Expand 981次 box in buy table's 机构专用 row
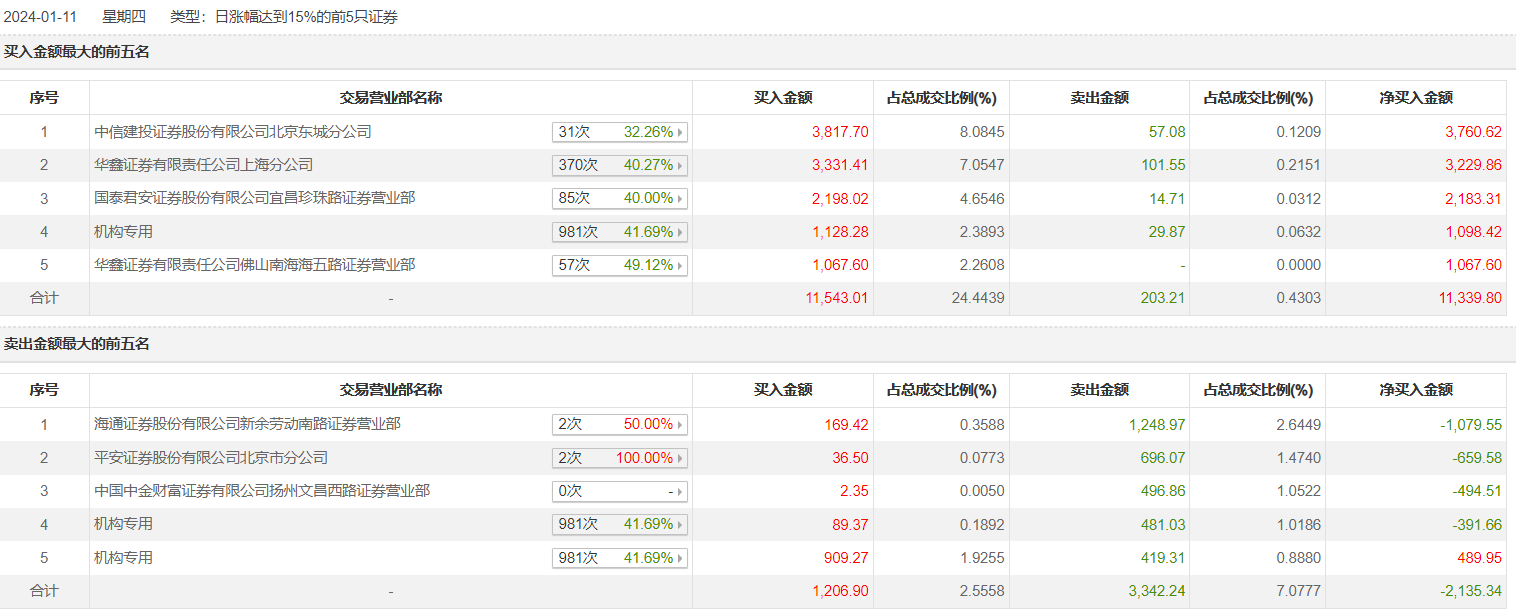Image resolution: width=1516 pixels, height=614 pixels. pos(620,232)
